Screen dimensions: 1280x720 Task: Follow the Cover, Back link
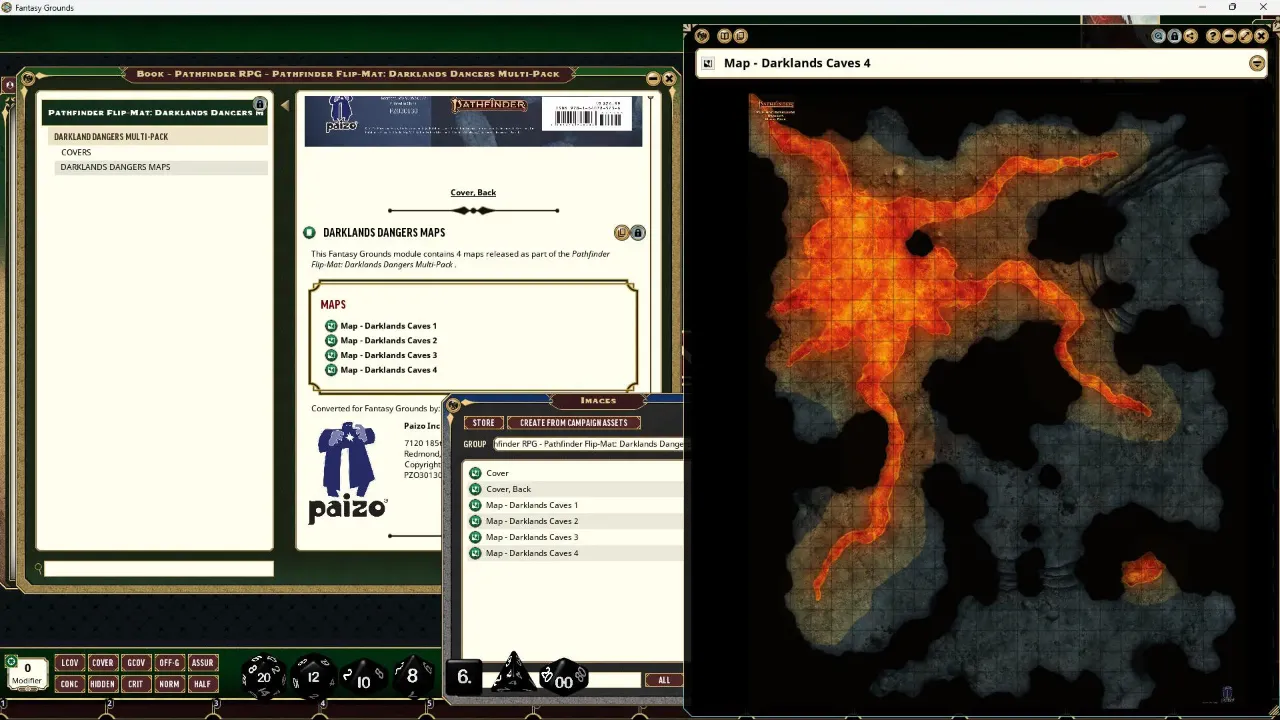pyautogui.click(x=473, y=192)
